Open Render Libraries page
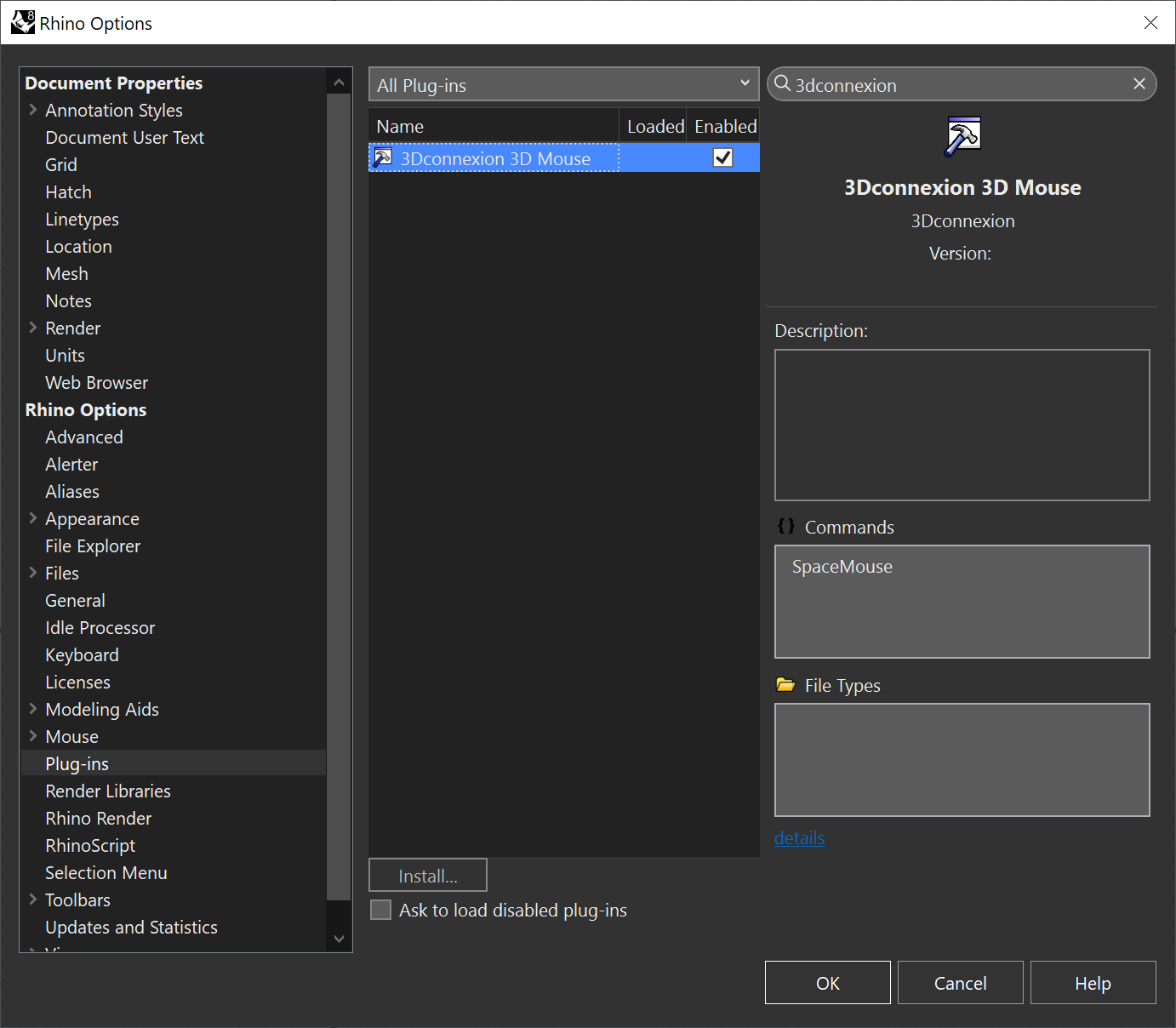1176x1028 pixels. click(x=108, y=791)
